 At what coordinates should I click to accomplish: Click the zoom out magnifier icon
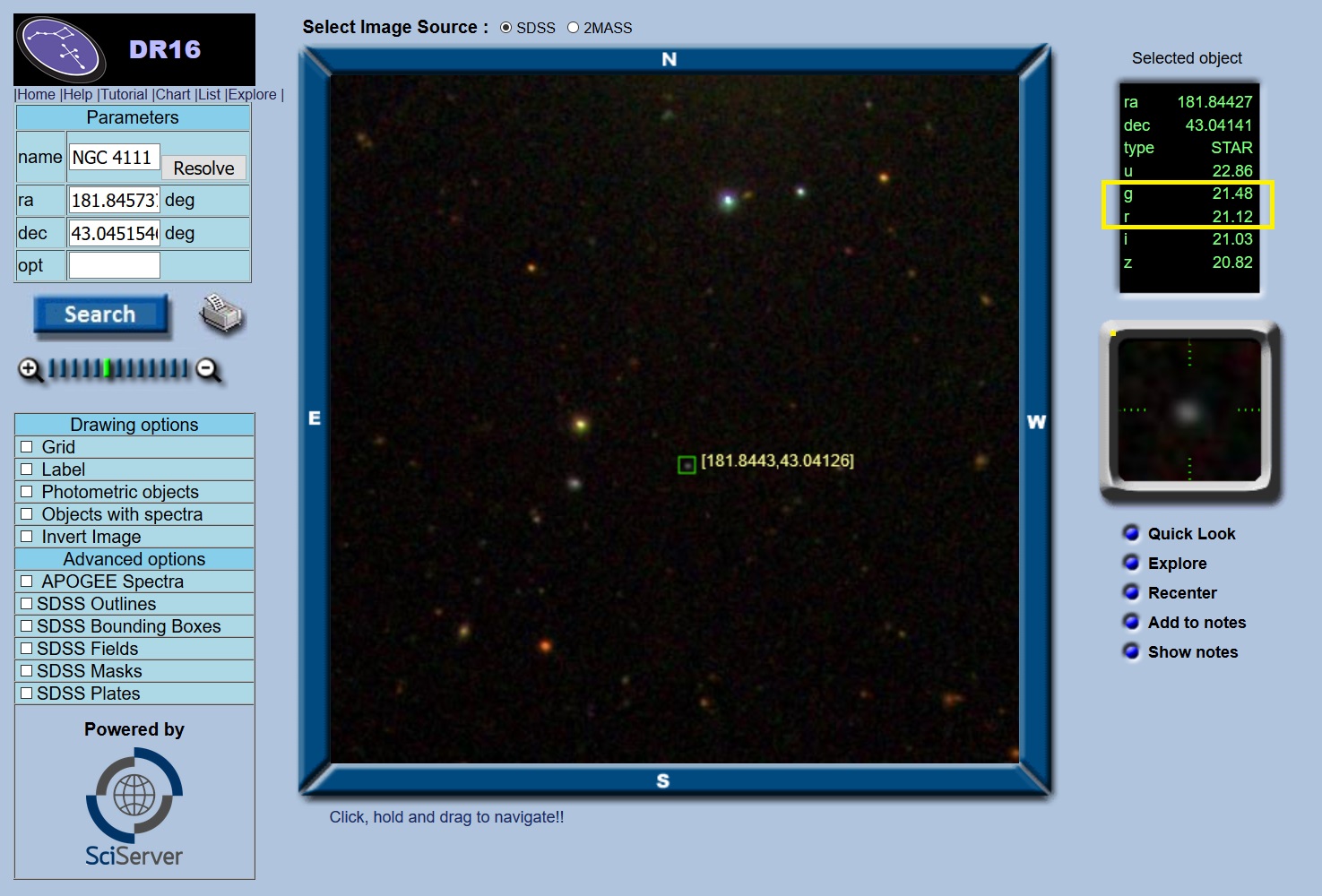point(209,369)
